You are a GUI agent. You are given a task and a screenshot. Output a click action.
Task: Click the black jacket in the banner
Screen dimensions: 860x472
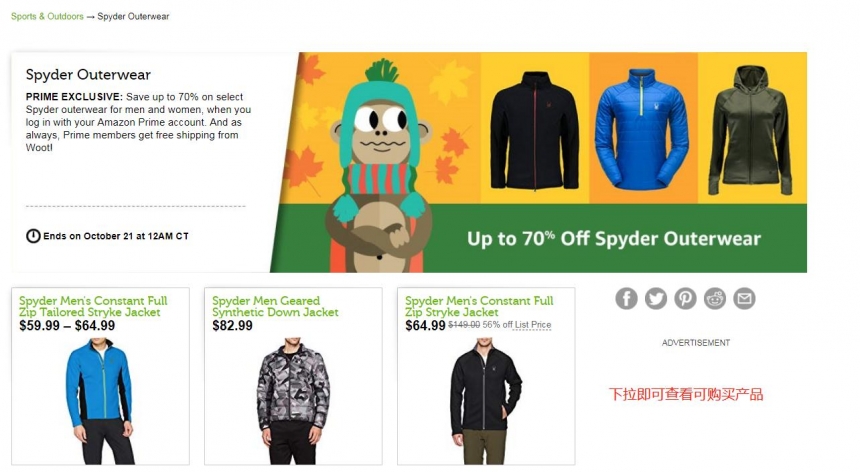pos(535,131)
